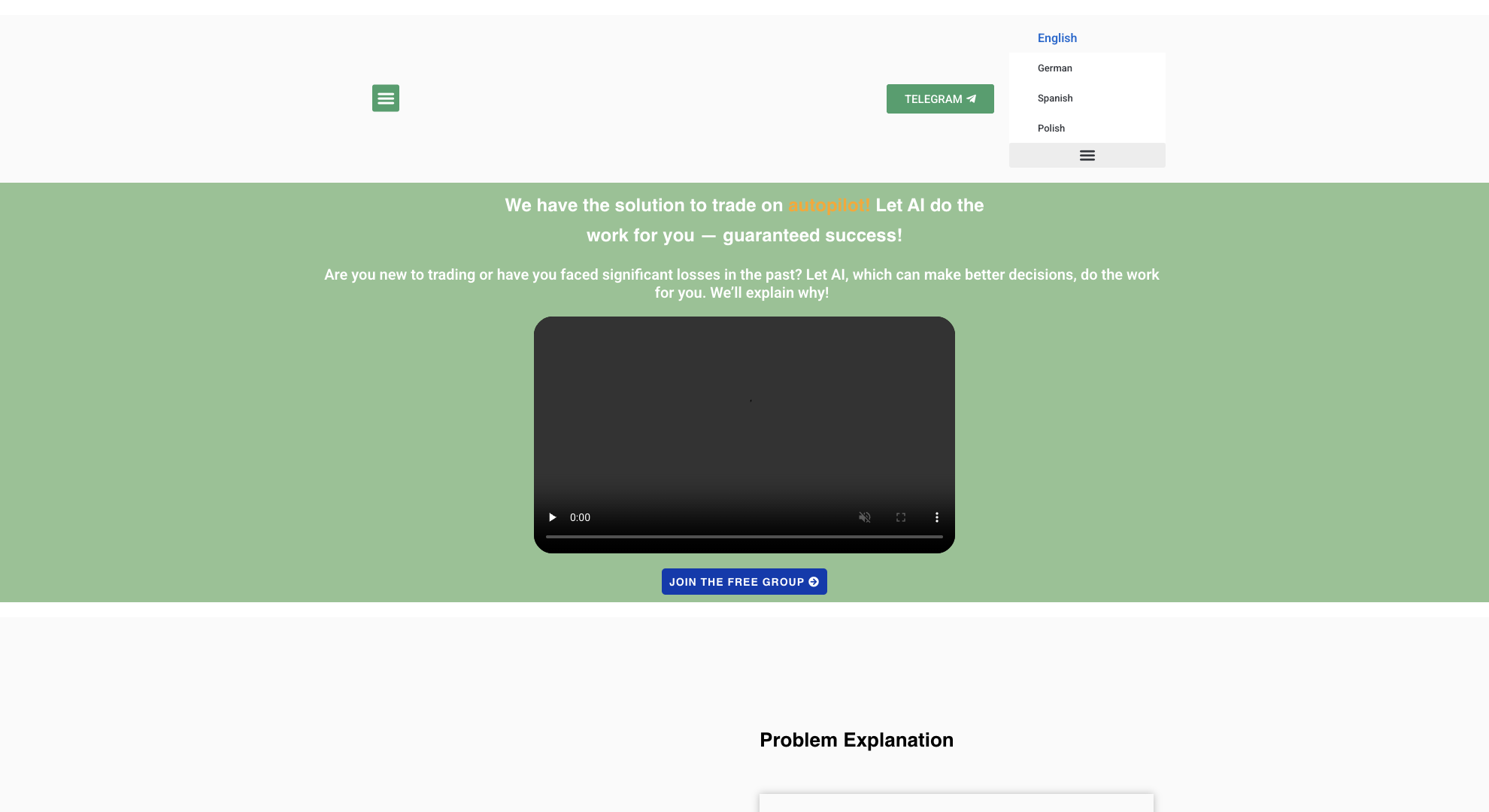Image resolution: width=1489 pixels, height=812 pixels.
Task: Click the center of the video frame
Action: pos(744,421)
